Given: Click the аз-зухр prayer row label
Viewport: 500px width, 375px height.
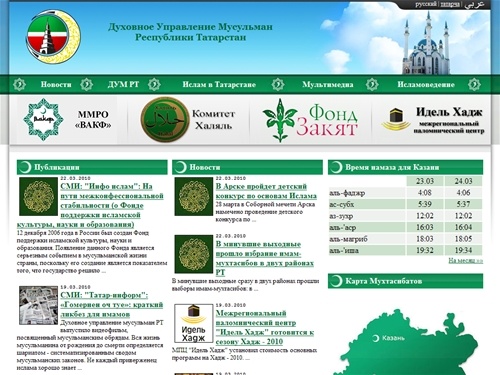Looking at the screenshot, I should click(341, 216).
